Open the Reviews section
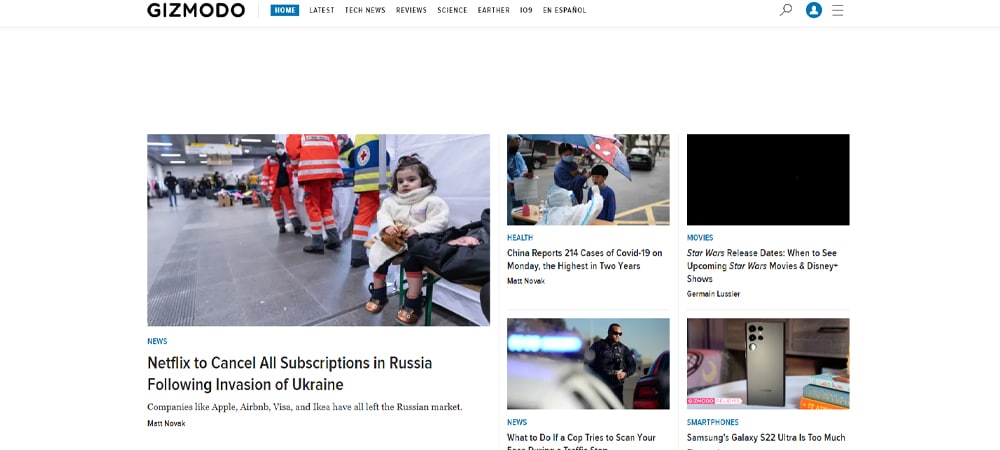1000x450 pixels. [411, 10]
